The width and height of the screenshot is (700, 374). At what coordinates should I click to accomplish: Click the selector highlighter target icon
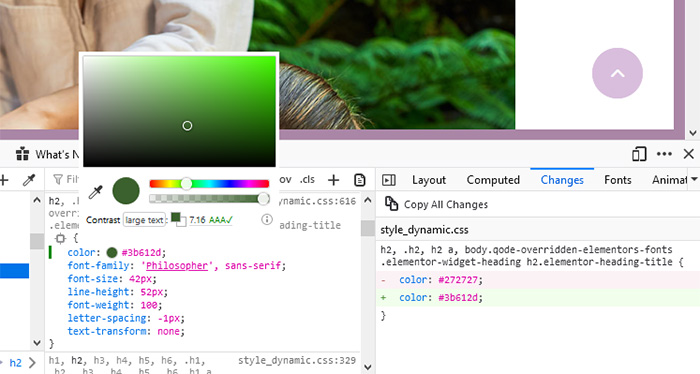(x=60, y=239)
